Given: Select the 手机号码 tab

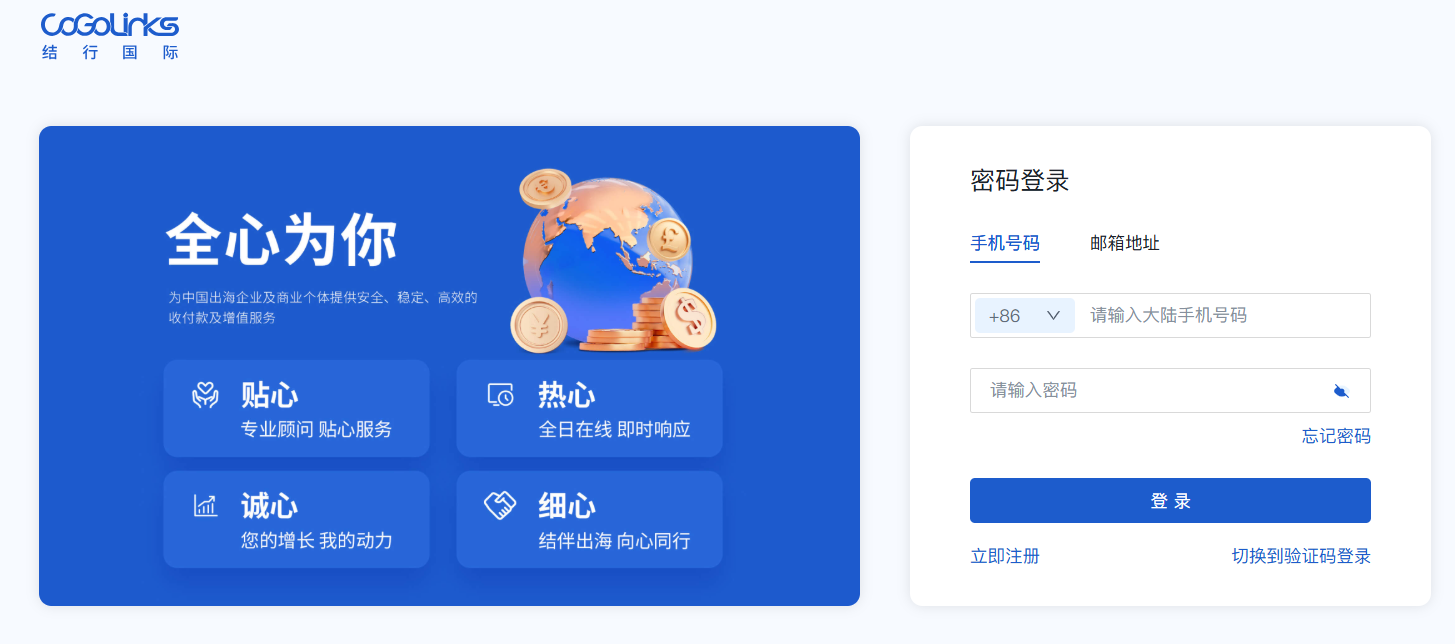Looking at the screenshot, I should pos(1005,243).
